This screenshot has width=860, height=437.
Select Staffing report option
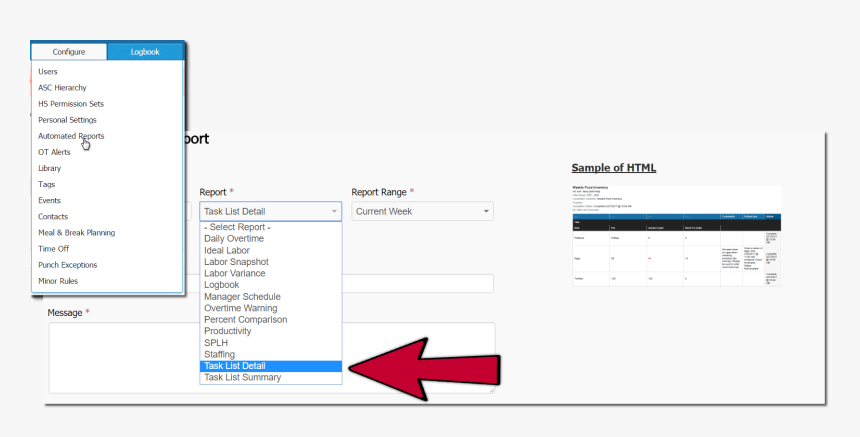270,354
